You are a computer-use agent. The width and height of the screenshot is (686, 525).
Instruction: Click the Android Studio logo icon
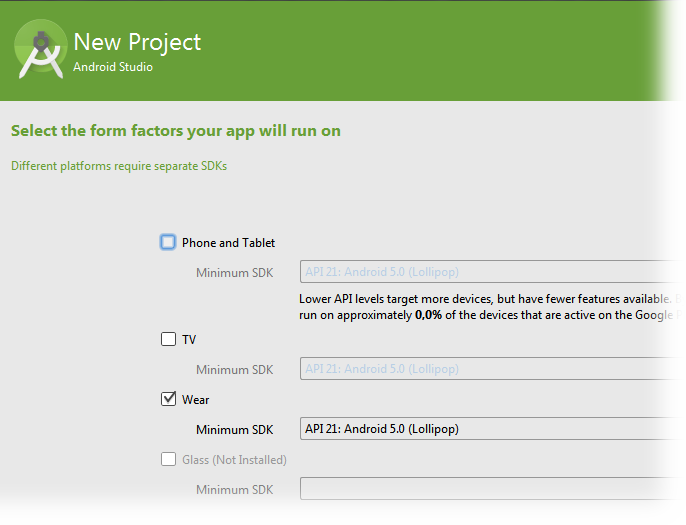pos(41,52)
